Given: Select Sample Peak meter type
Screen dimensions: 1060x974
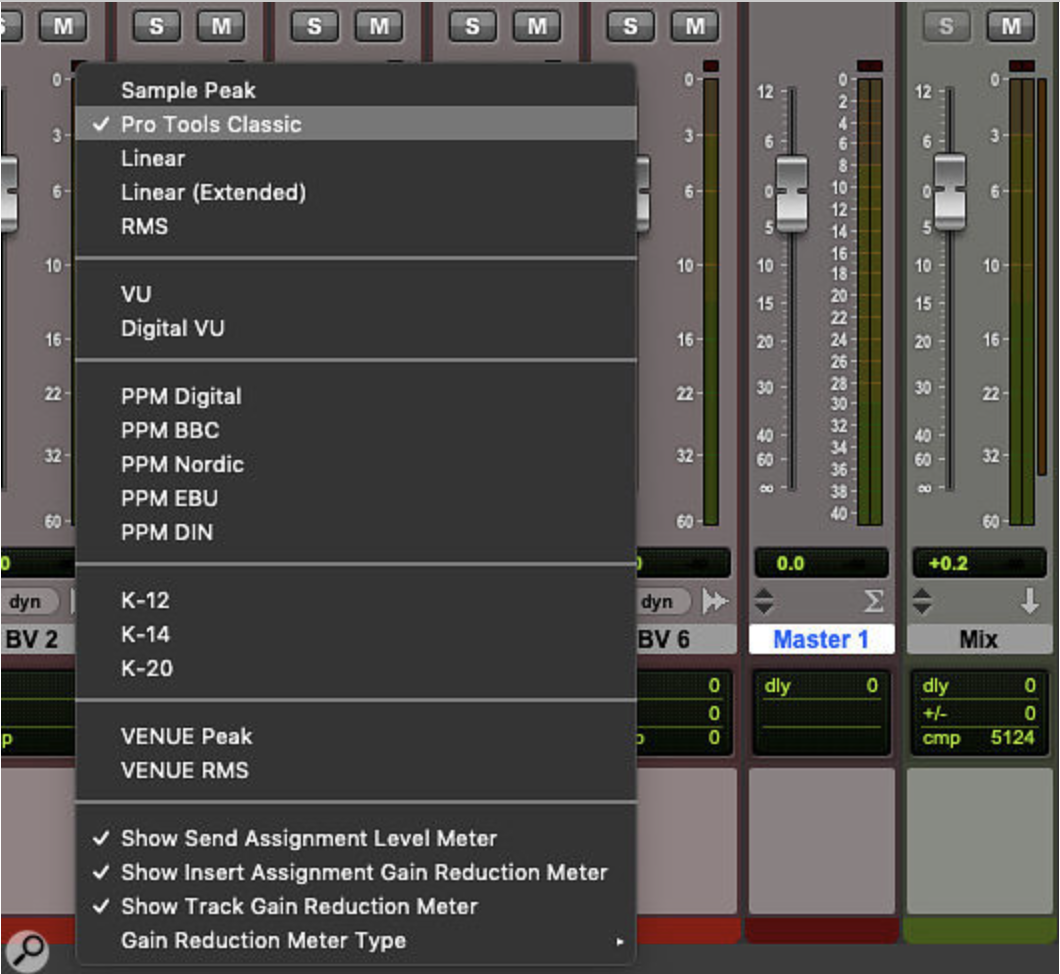Looking at the screenshot, I should [356, 90].
